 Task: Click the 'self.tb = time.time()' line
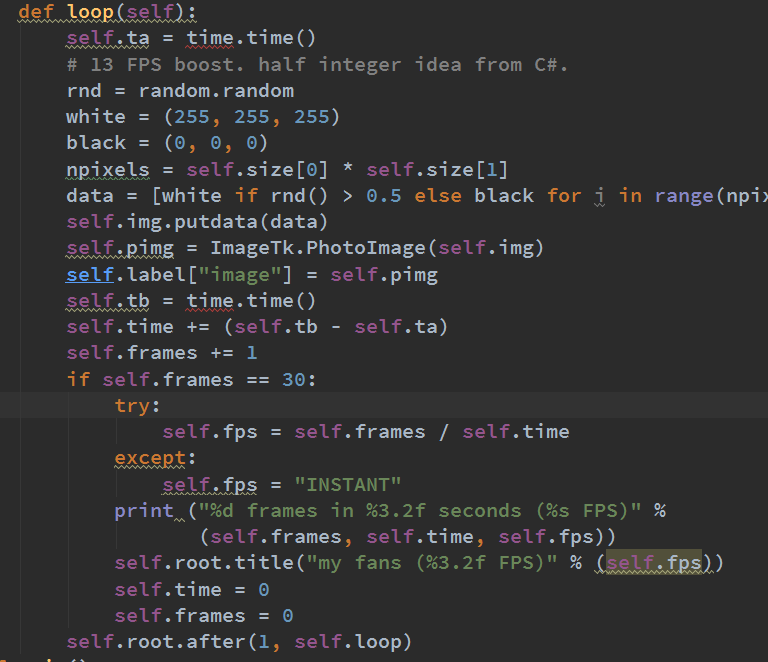191,301
